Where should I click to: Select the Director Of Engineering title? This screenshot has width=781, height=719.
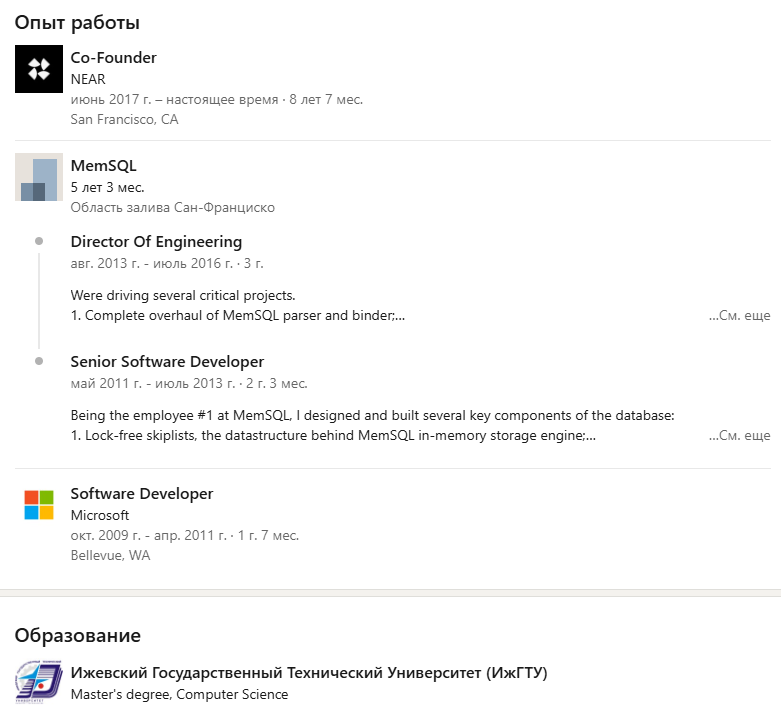(156, 242)
